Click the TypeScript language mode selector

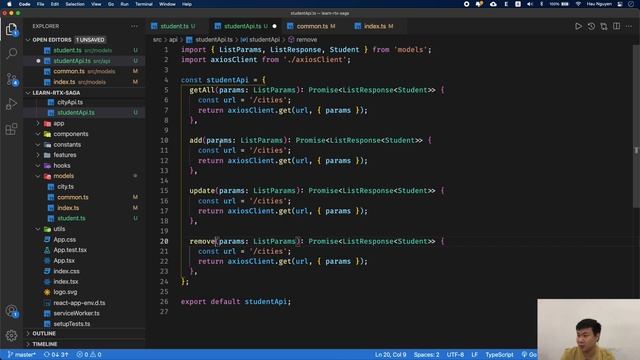pos(499,355)
